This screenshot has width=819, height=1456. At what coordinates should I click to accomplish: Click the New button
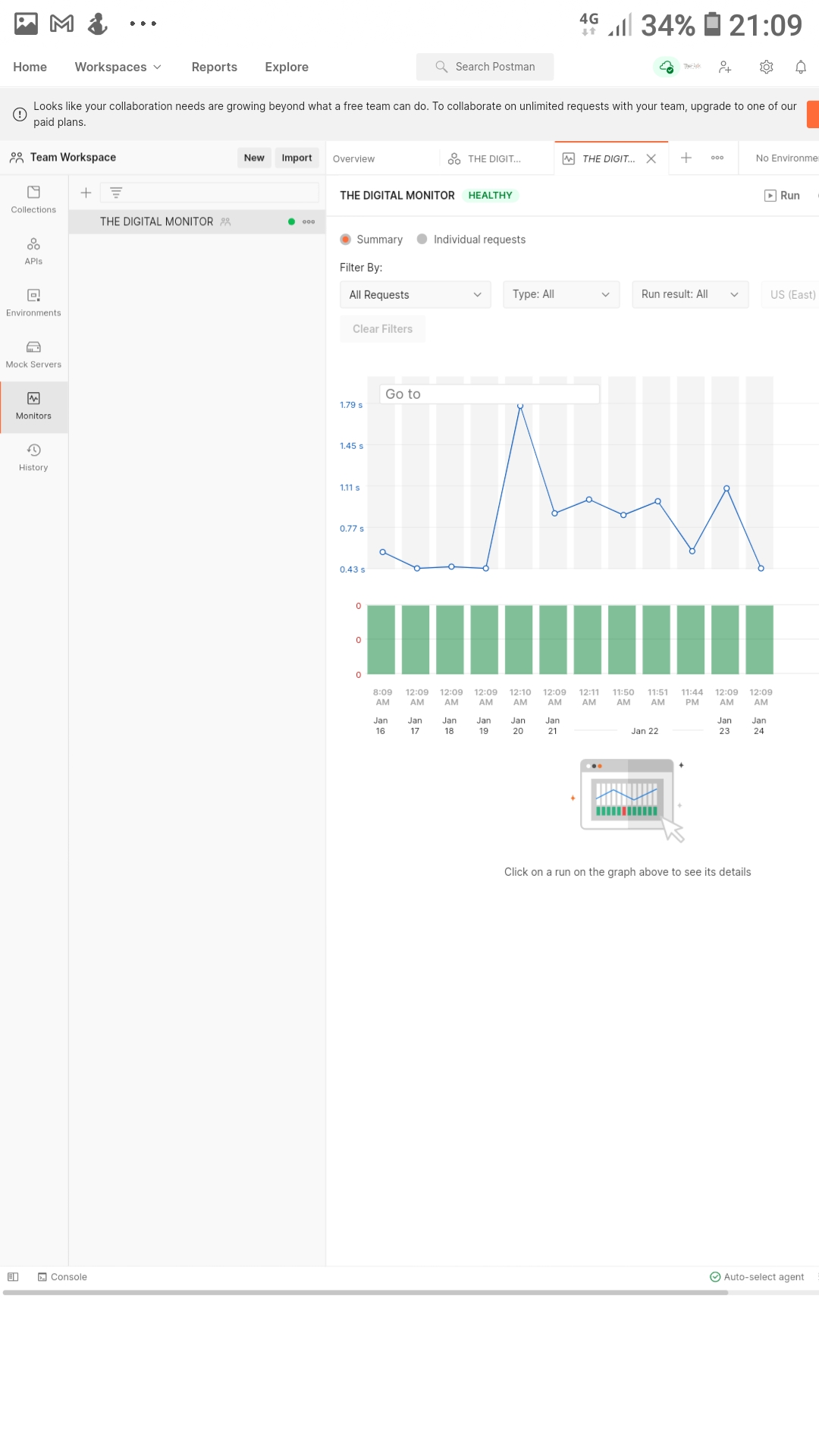[254, 158]
